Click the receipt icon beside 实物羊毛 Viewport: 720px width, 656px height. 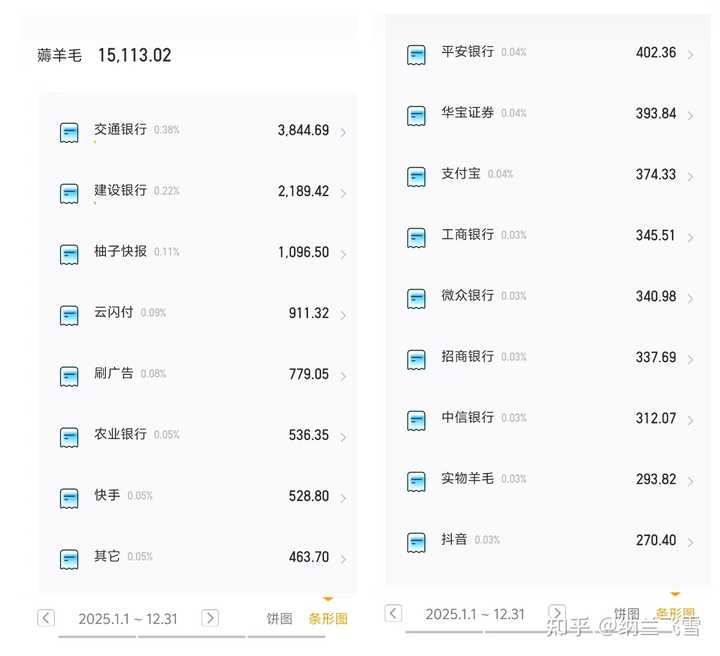click(416, 481)
